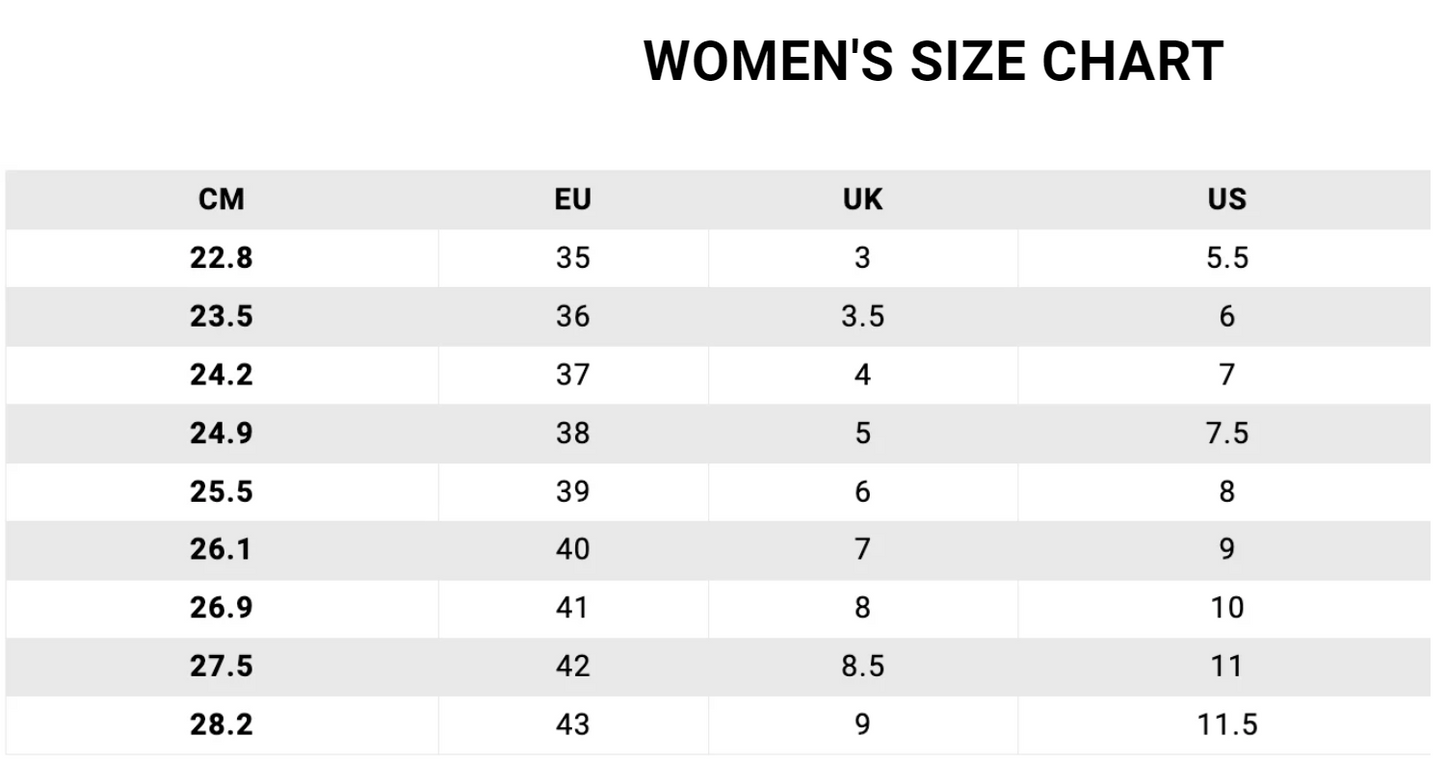Select the CM column header
This screenshot has width=1445, height=763.
(221, 200)
